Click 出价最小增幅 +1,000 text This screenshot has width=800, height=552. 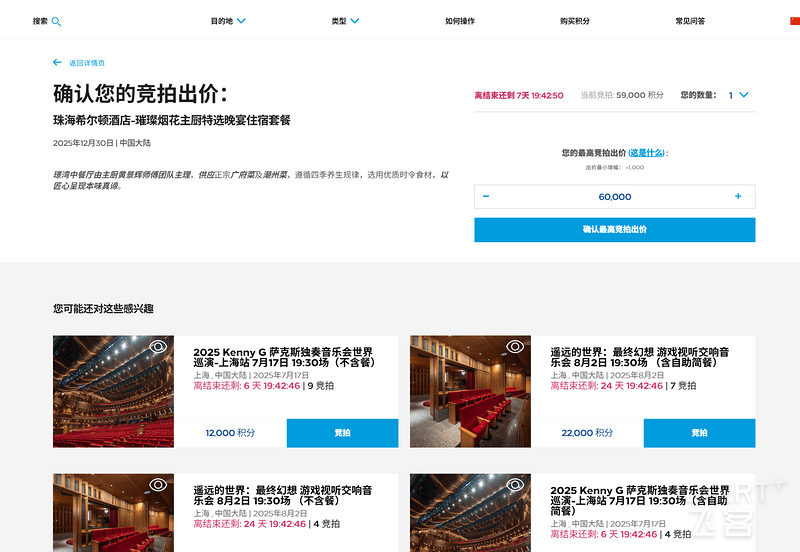[x=615, y=167]
